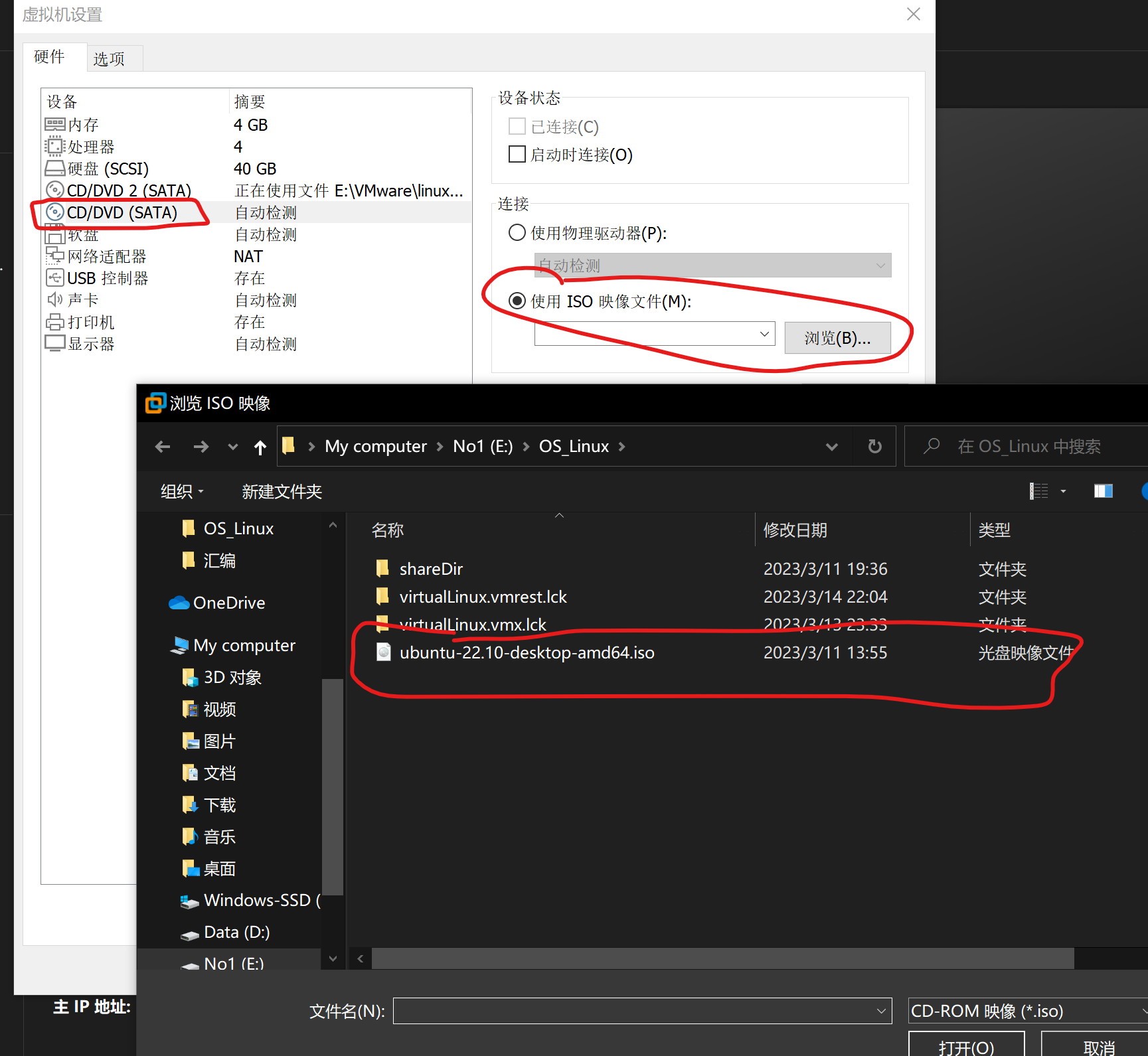Select Data (D:) drive in sidebar
This screenshot has height=1056, width=1148.
click(236, 932)
